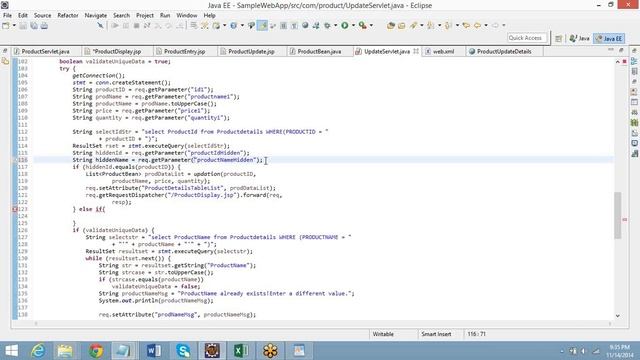Click the green Run button
Viewport: 640px width, 360px height.
click(345, 25)
